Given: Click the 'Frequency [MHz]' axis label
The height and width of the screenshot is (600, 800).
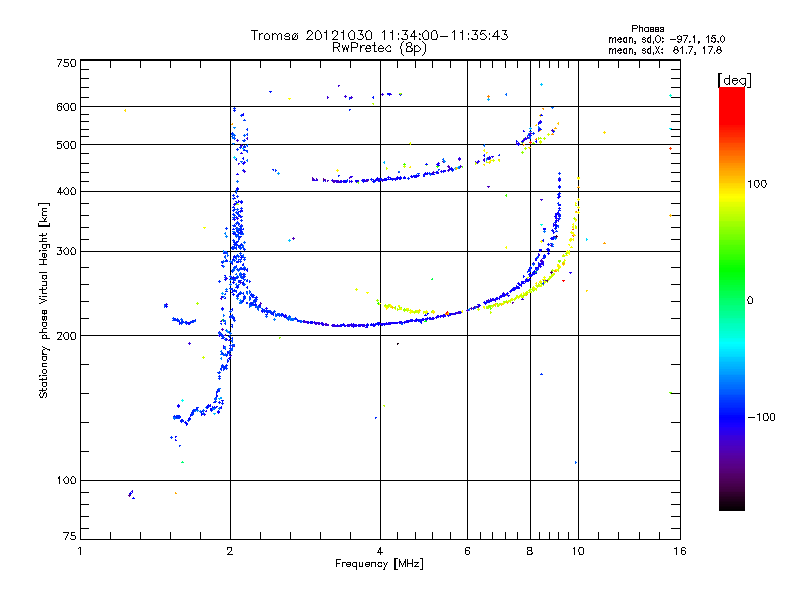Looking at the screenshot, I should 379,564.
